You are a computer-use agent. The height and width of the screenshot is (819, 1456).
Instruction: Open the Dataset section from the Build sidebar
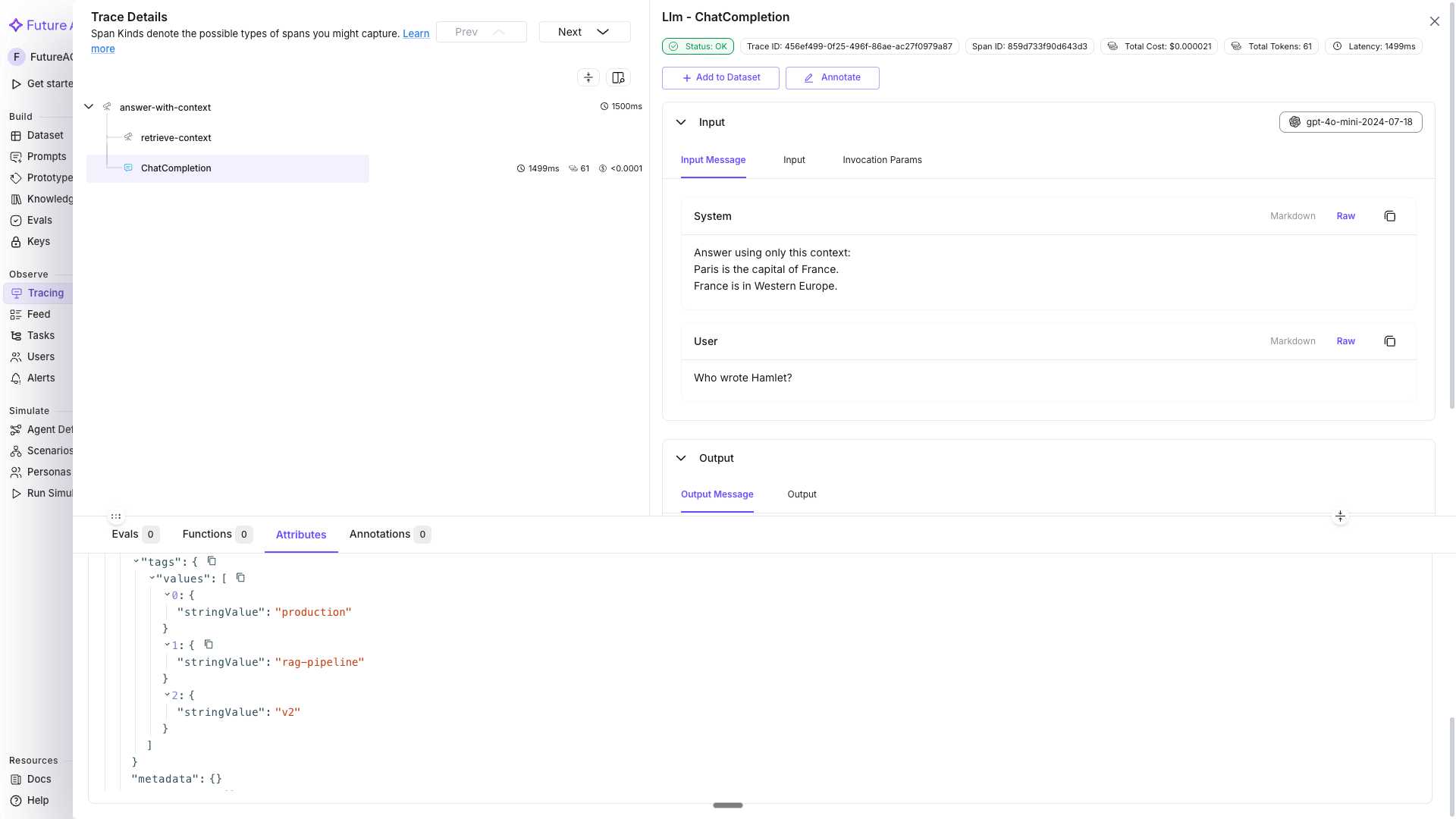pos(45,135)
